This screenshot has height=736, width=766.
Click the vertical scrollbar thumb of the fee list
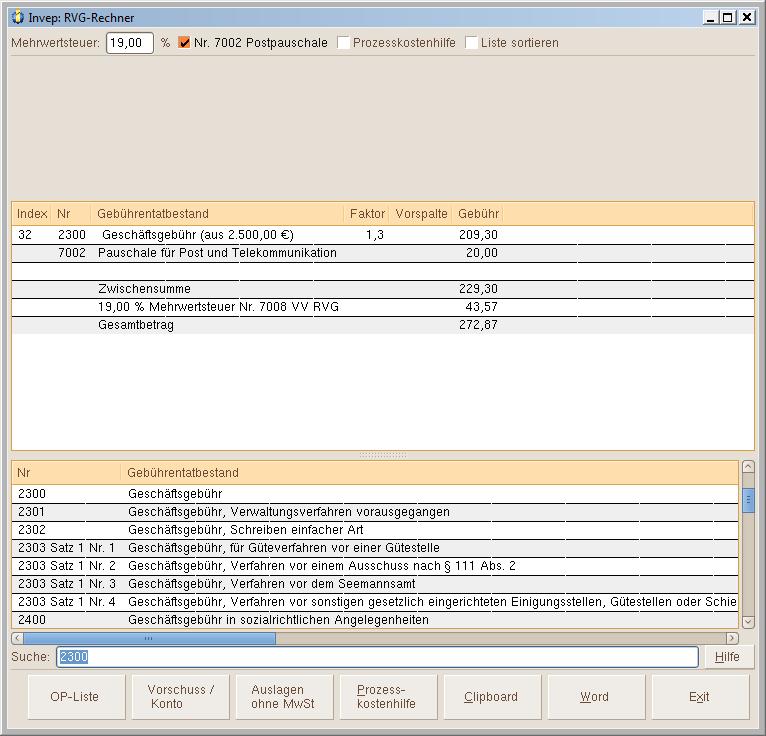point(748,501)
